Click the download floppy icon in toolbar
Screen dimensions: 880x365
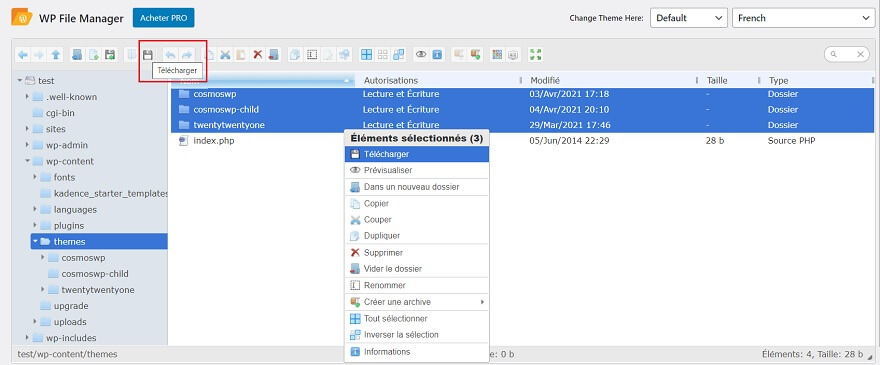pyautogui.click(x=148, y=54)
